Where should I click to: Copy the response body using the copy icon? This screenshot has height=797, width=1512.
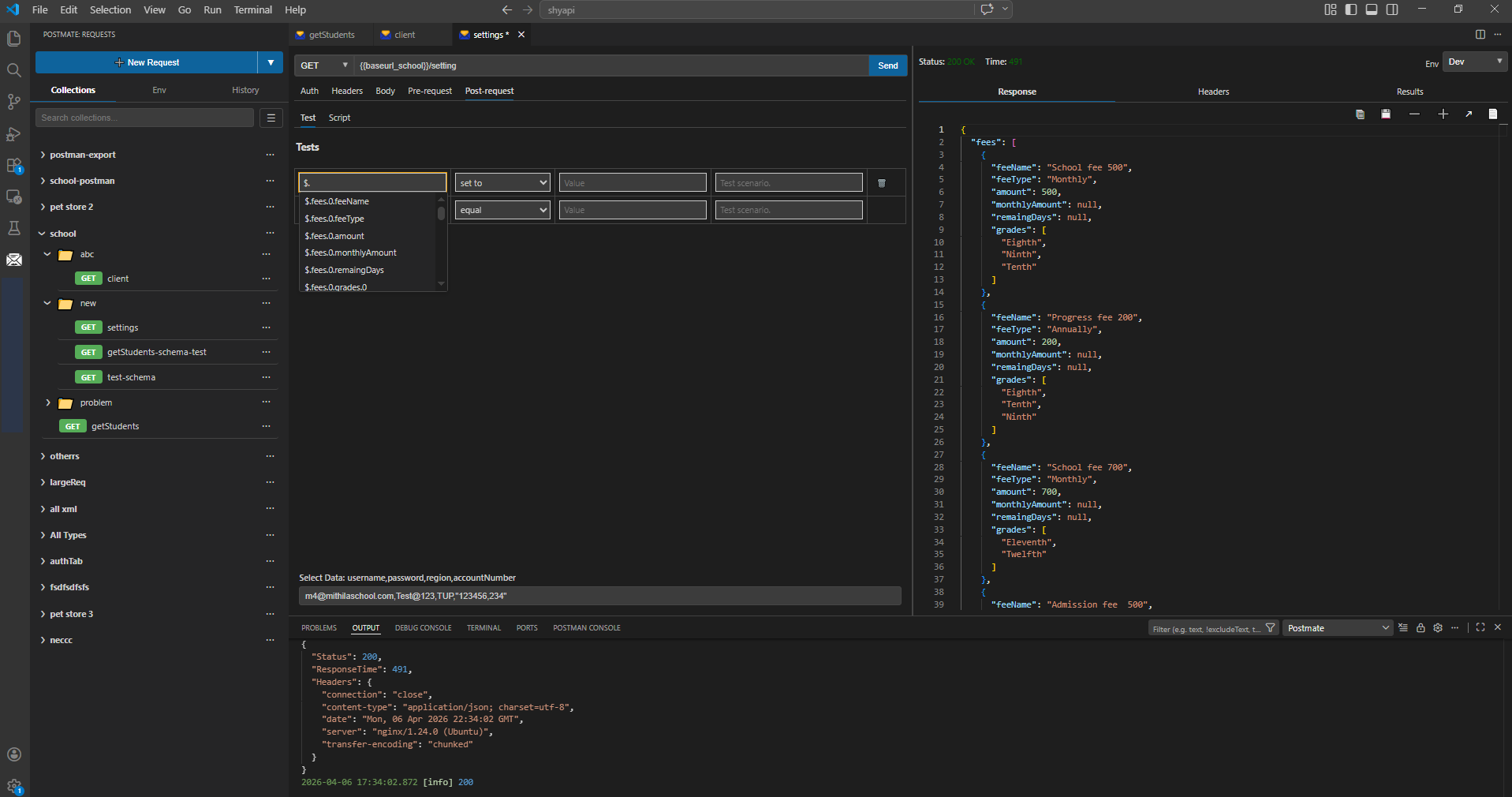click(x=1359, y=114)
